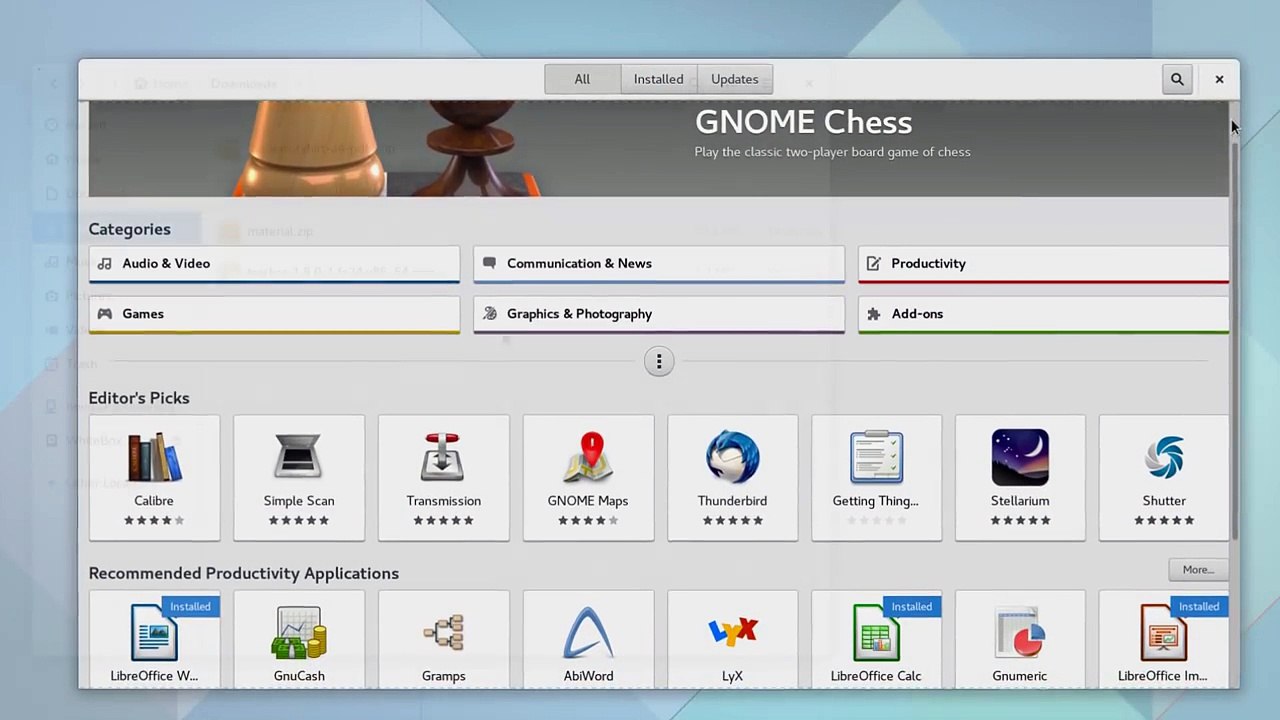Click the GNOME Maps star rating
This screenshot has height=720, width=1280.
588,520
